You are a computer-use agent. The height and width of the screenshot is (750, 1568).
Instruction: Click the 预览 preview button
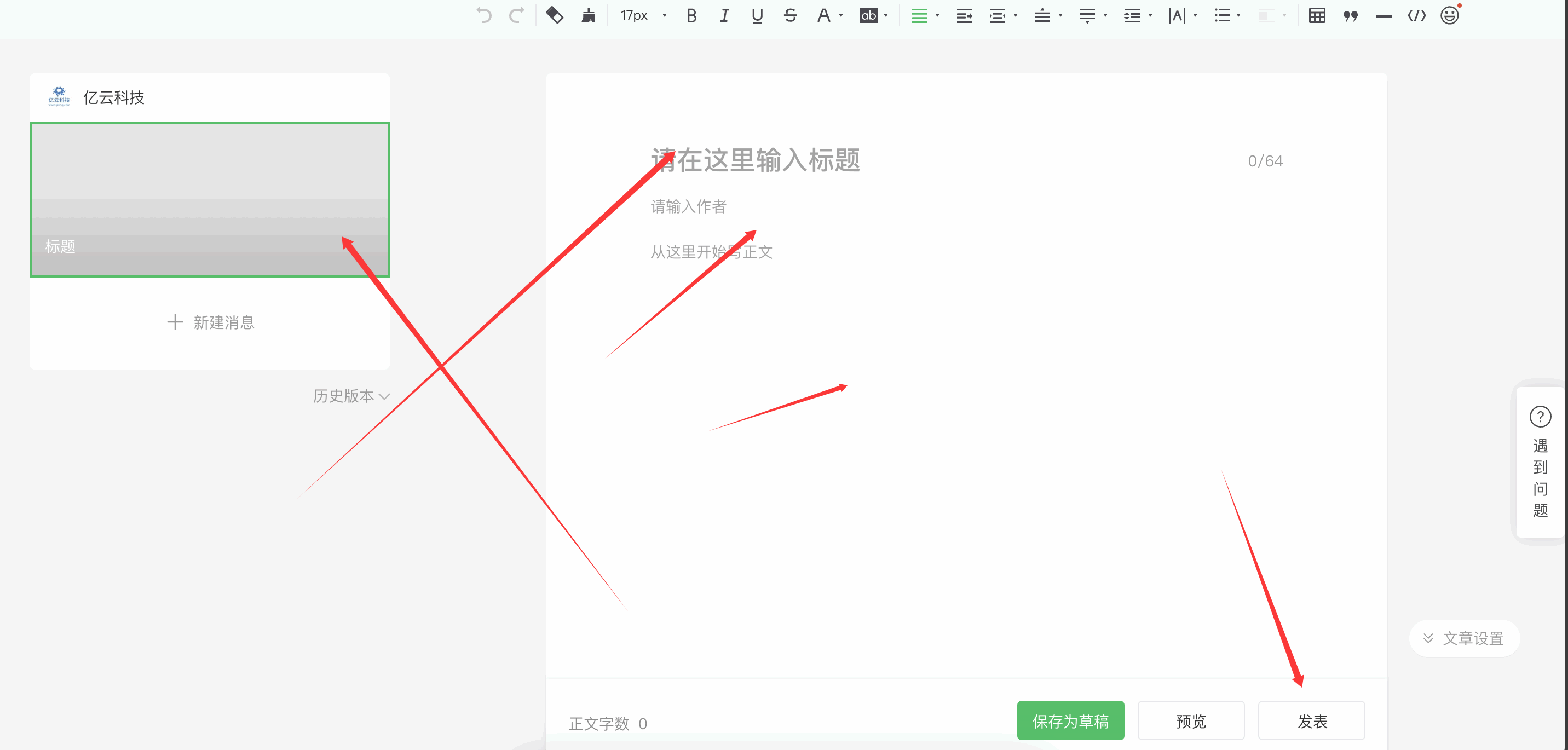pos(1190,721)
